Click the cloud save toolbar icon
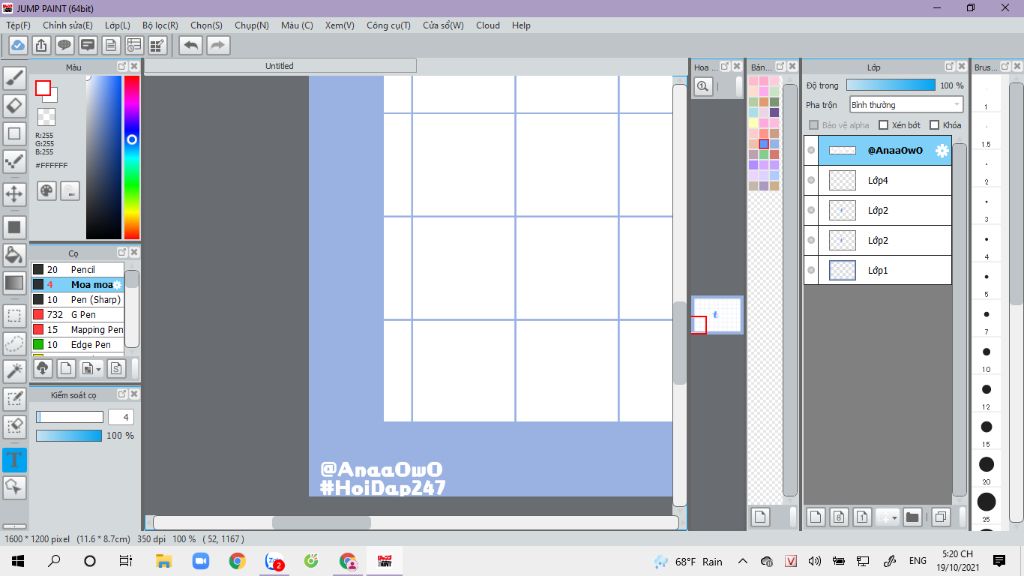Image resolution: width=1024 pixels, height=576 pixels. 18,45
